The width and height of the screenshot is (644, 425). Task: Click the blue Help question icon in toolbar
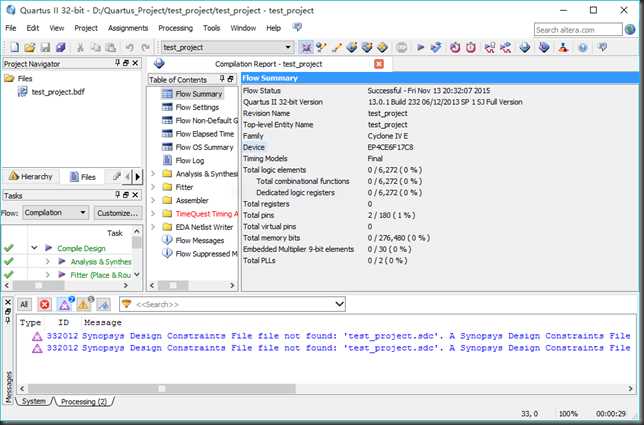(582, 47)
